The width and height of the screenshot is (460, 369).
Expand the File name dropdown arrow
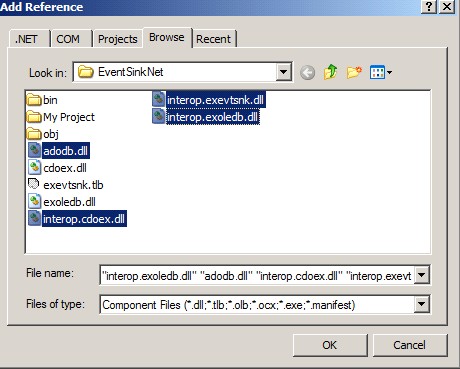tap(422, 275)
